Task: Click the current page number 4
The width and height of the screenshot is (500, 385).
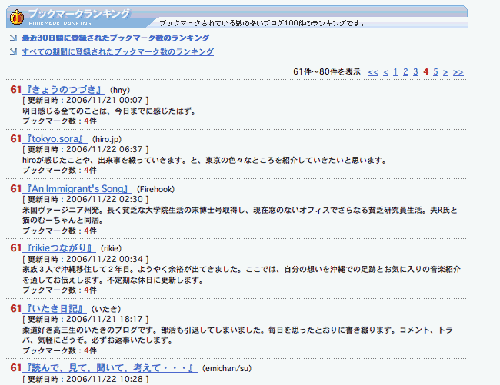Action: click(x=426, y=72)
